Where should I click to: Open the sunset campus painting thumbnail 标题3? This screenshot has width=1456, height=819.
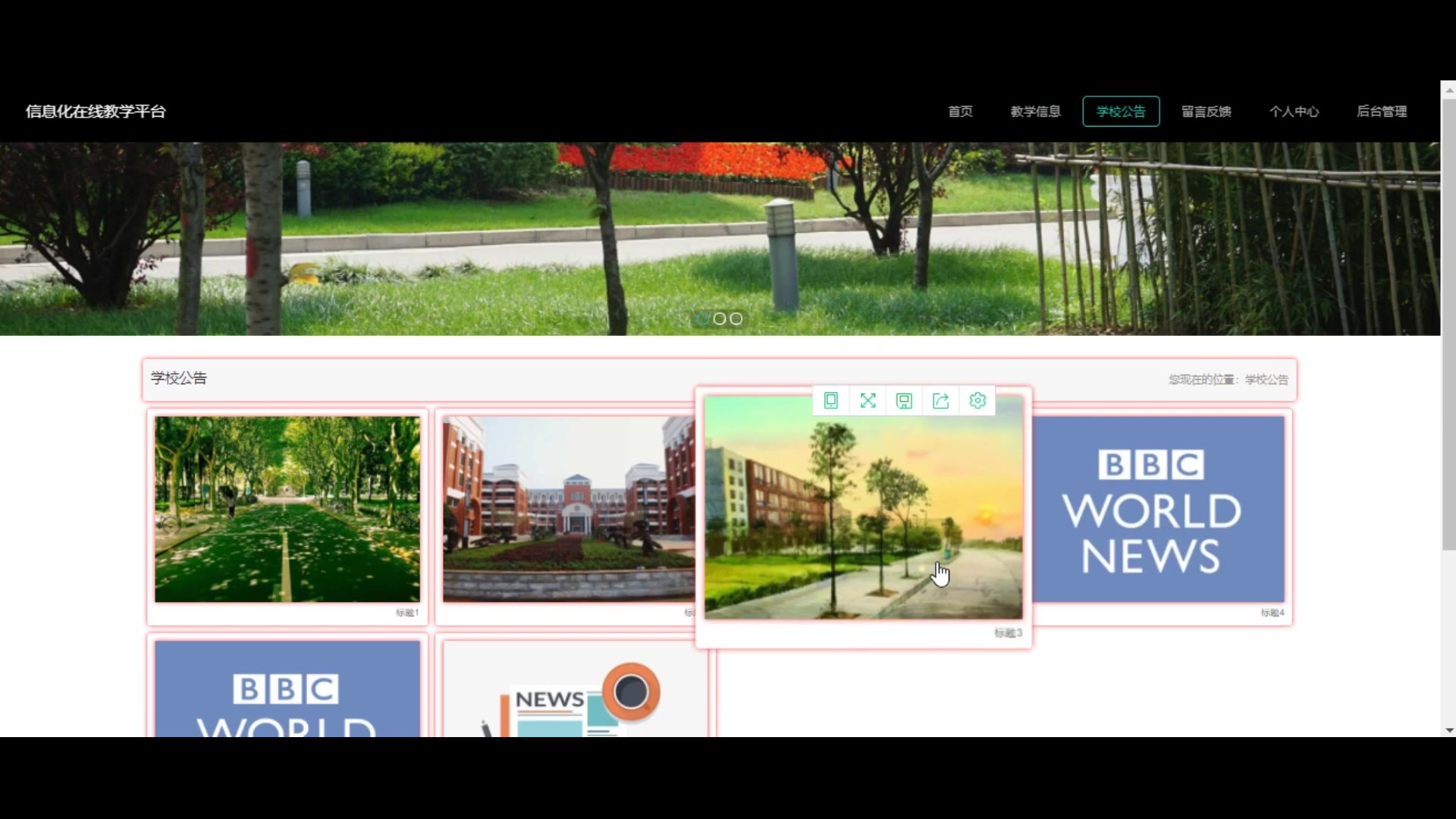pos(863,507)
